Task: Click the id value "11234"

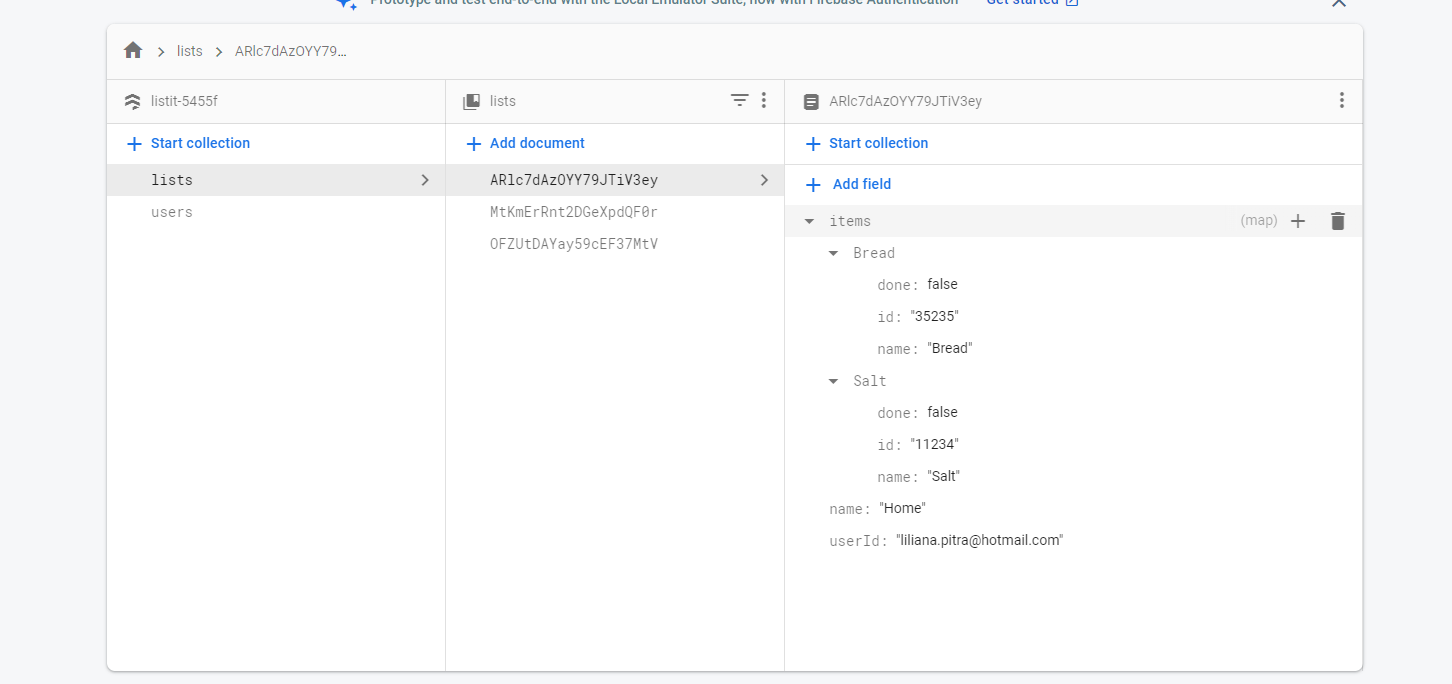Action: tap(935, 444)
